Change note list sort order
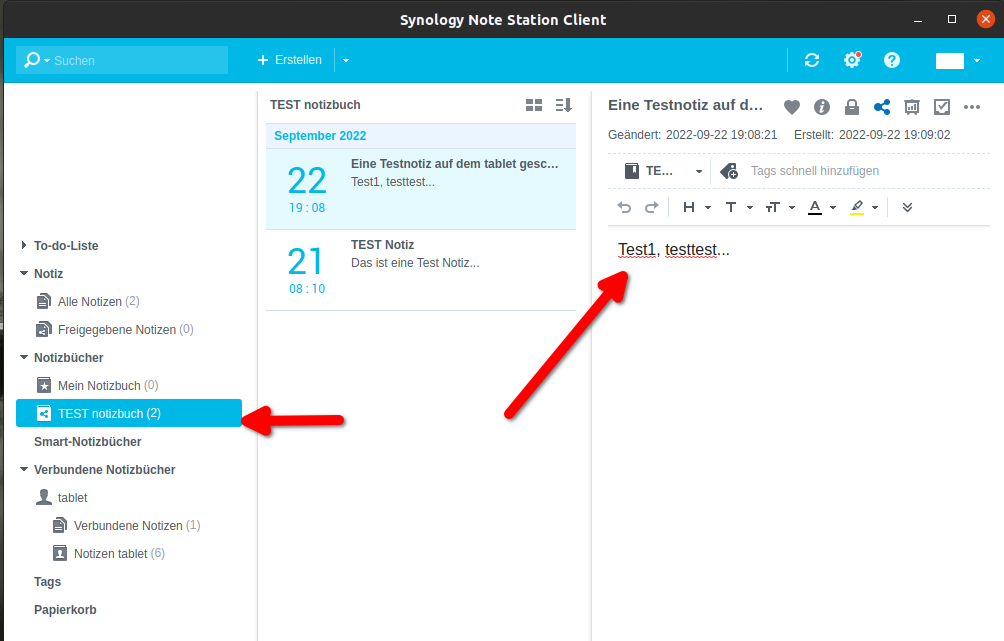1004x641 pixels. coord(563,105)
